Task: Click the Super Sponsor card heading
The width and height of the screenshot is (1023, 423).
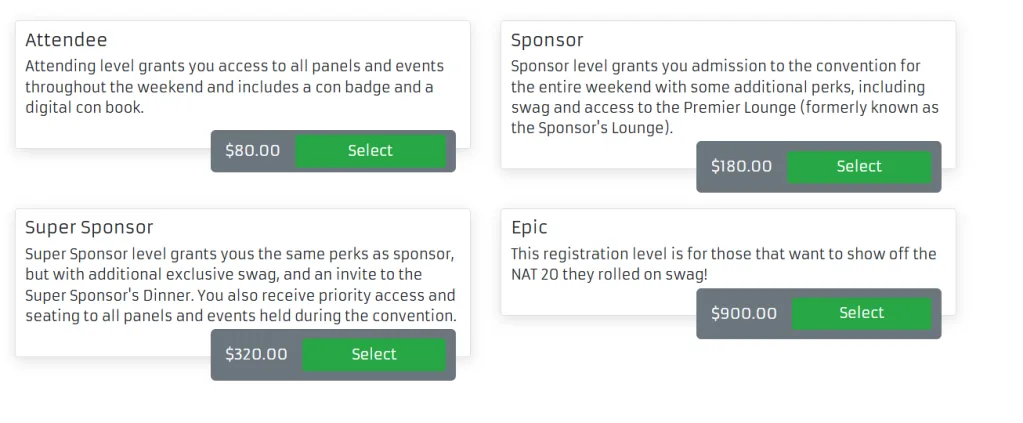Action: coord(89,228)
